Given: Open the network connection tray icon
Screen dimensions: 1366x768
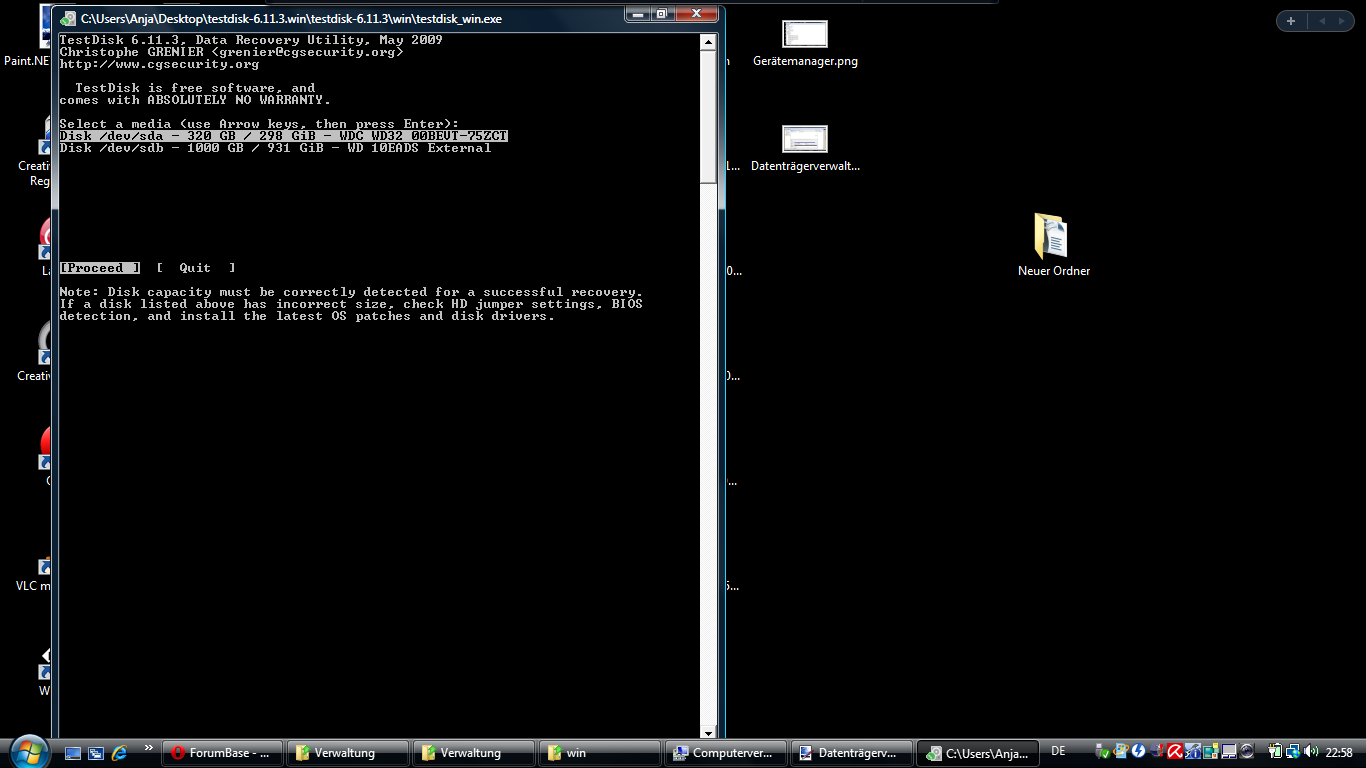Looking at the screenshot, I should click(1293, 751).
